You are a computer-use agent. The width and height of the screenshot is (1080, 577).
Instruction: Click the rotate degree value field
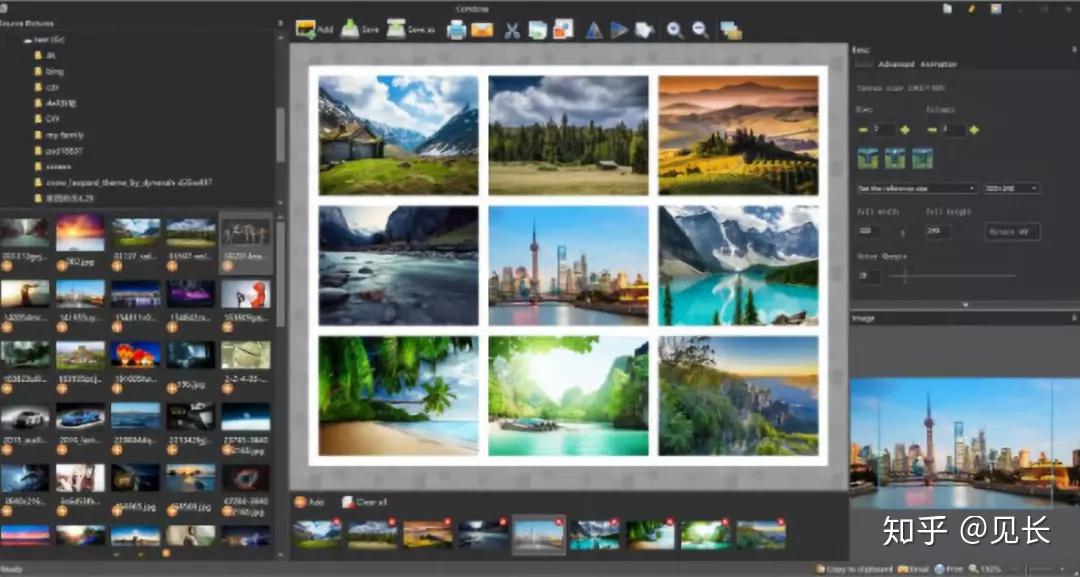click(x=869, y=275)
